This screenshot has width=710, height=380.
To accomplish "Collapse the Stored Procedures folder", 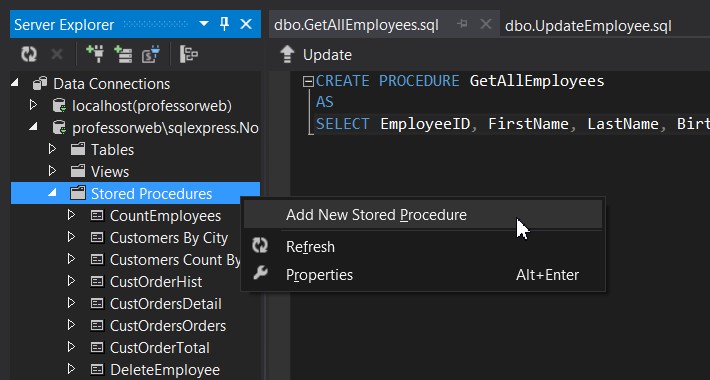I will coord(53,193).
